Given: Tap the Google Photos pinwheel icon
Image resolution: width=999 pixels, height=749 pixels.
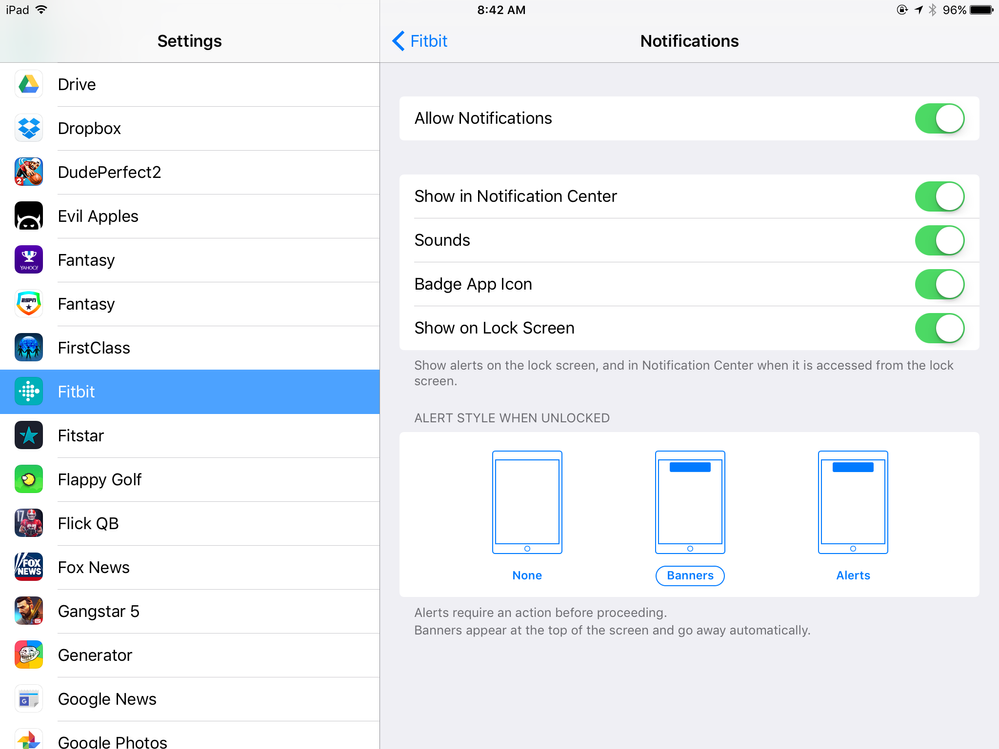Looking at the screenshot, I should (x=29, y=739).
